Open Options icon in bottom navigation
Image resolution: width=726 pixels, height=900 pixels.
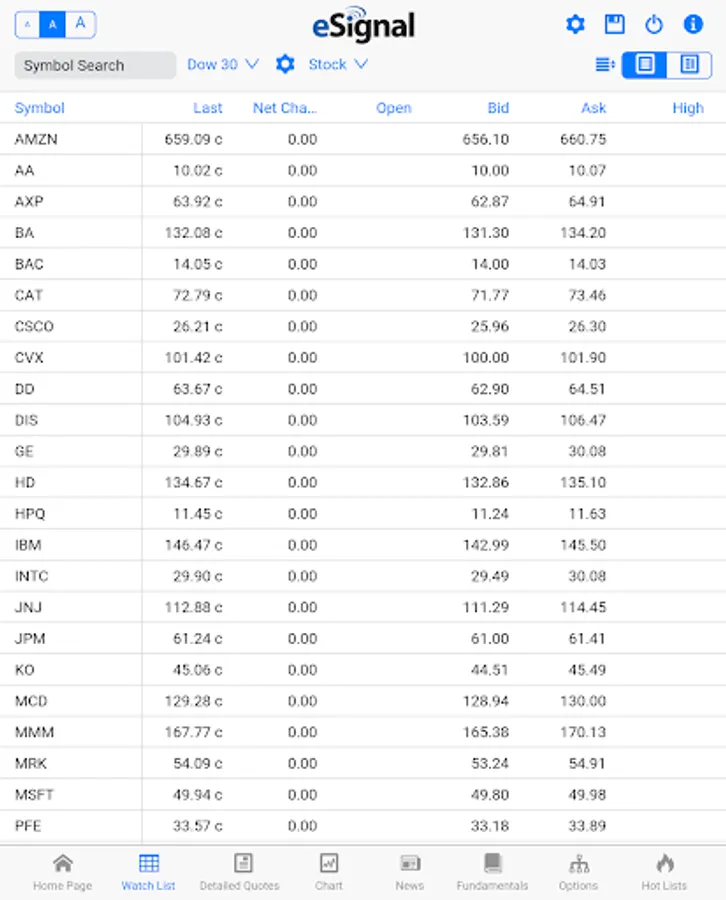[578, 870]
